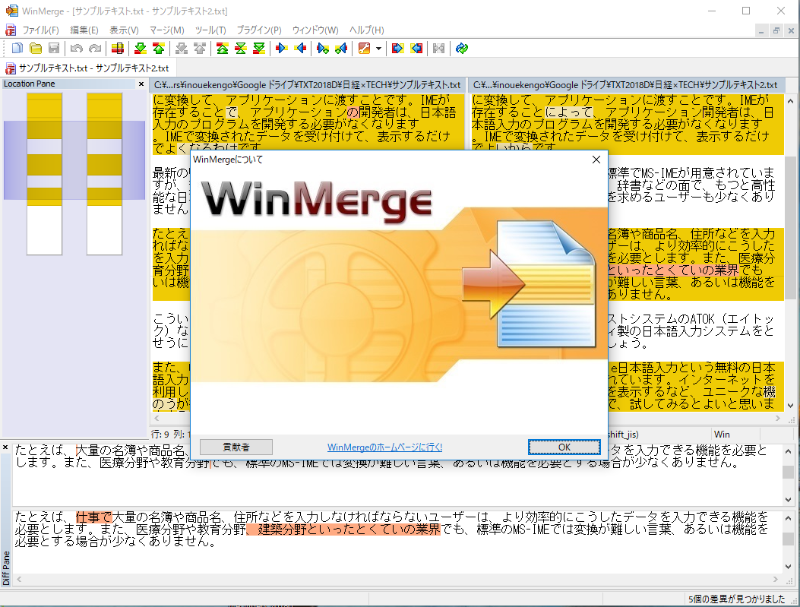The image size is (800, 607).
Task: Click the 貢献者 button
Action: click(x=236, y=447)
